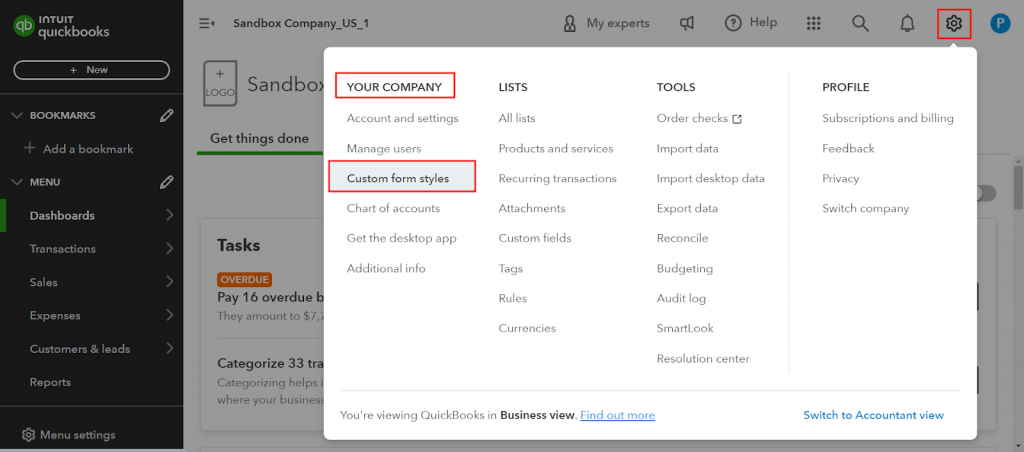Open Privacy from Profile
Screen dimensions: 1024x452
[x=840, y=178]
